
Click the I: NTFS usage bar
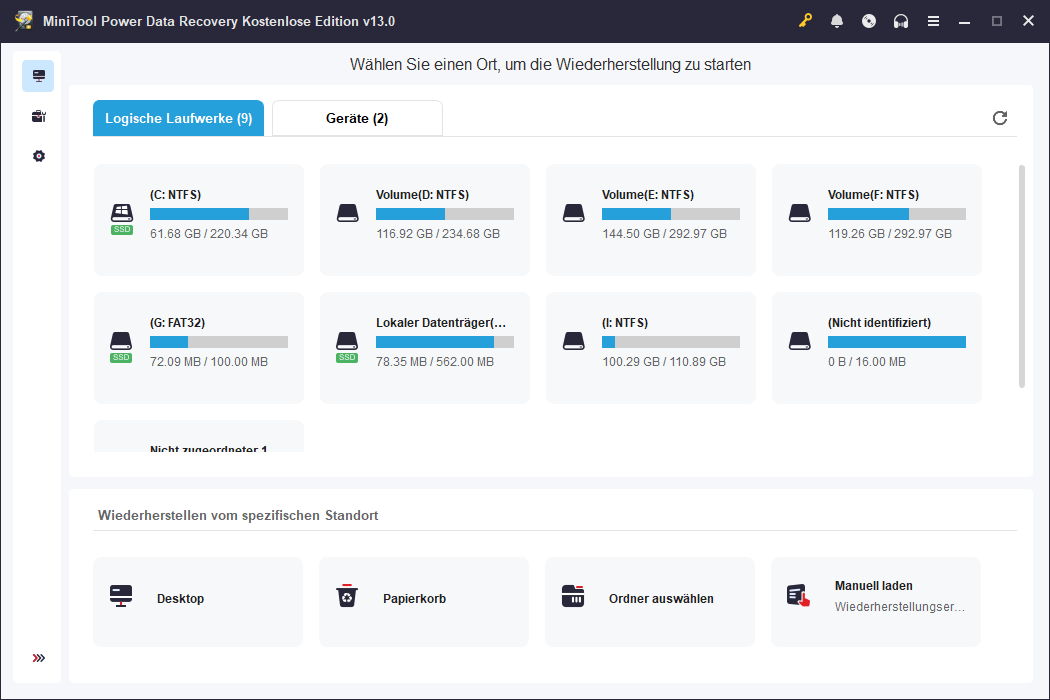(671, 342)
